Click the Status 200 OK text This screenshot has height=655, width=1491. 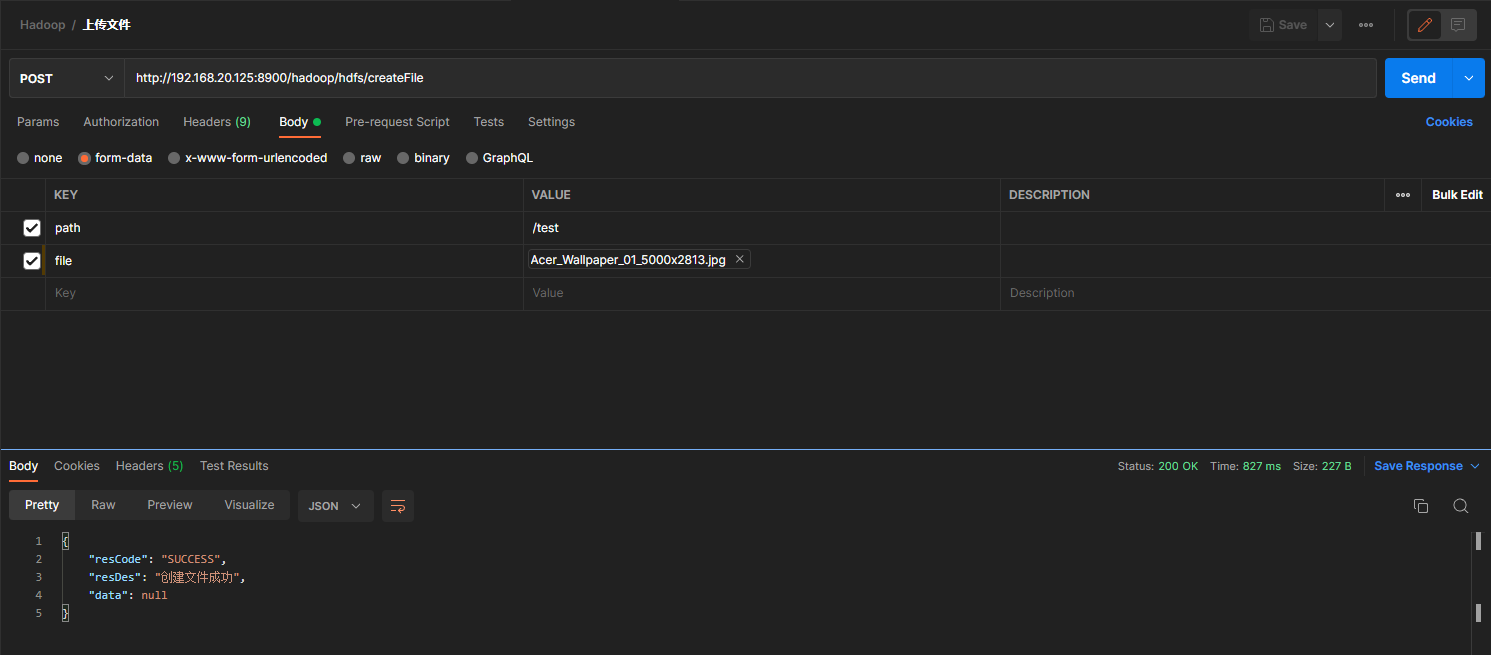coord(1158,467)
